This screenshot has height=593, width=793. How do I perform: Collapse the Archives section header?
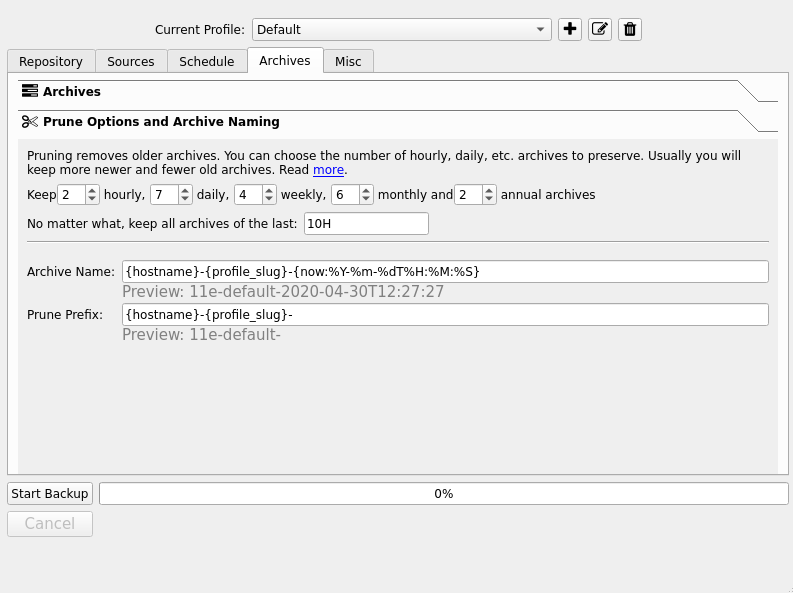(x=72, y=92)
